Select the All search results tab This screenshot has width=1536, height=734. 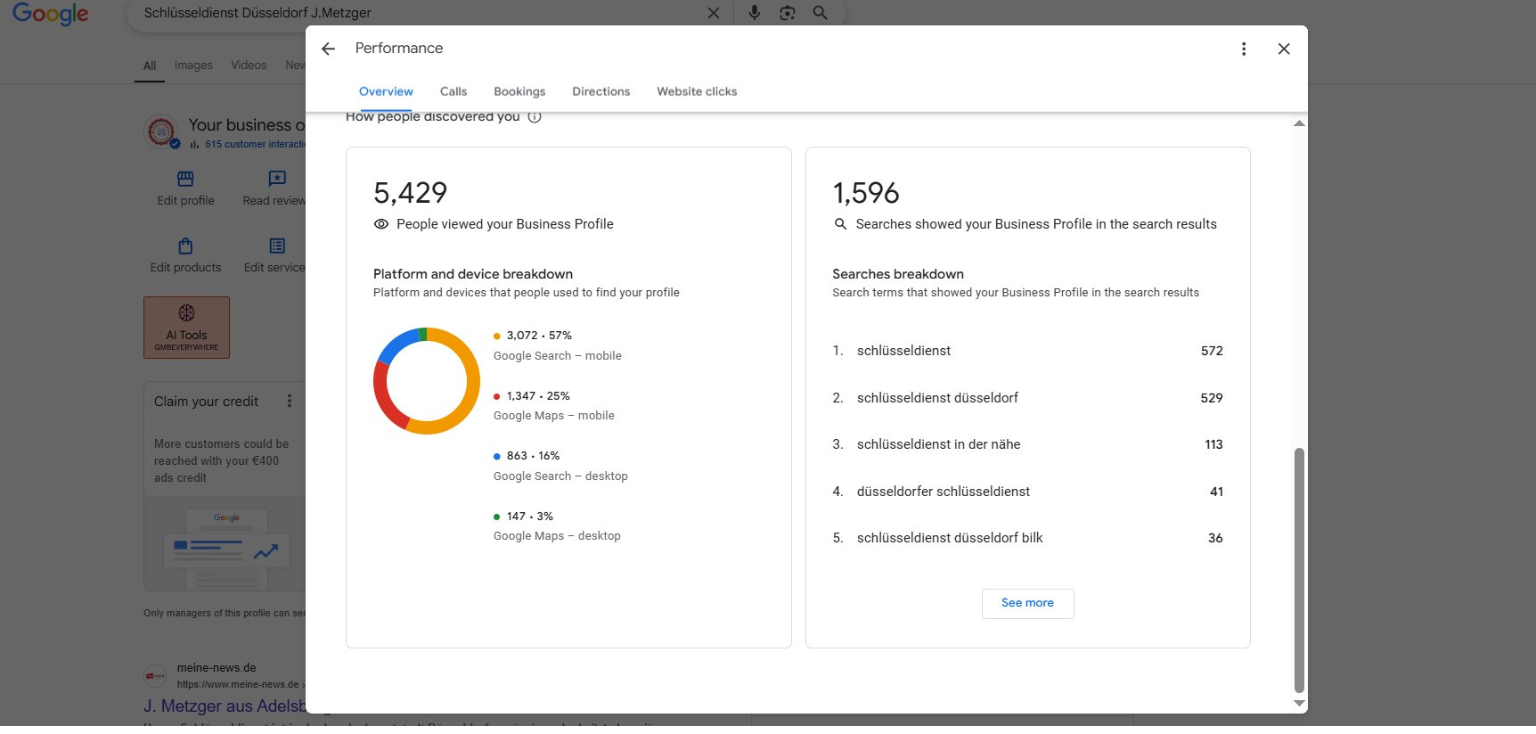pyautogui.click(x=149, y=66)
